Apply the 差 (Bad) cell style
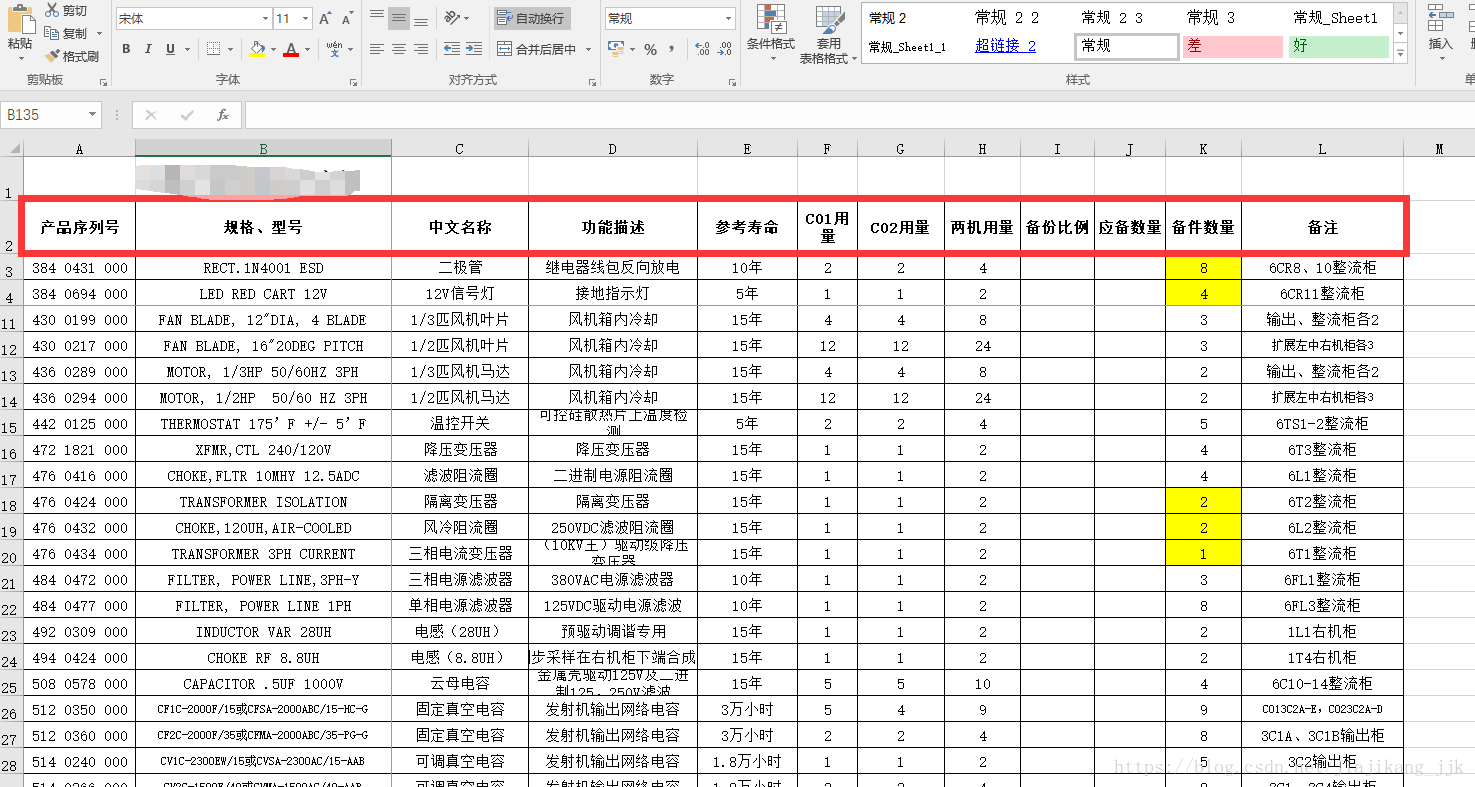1475x787 pixels. click(1232, 46)
